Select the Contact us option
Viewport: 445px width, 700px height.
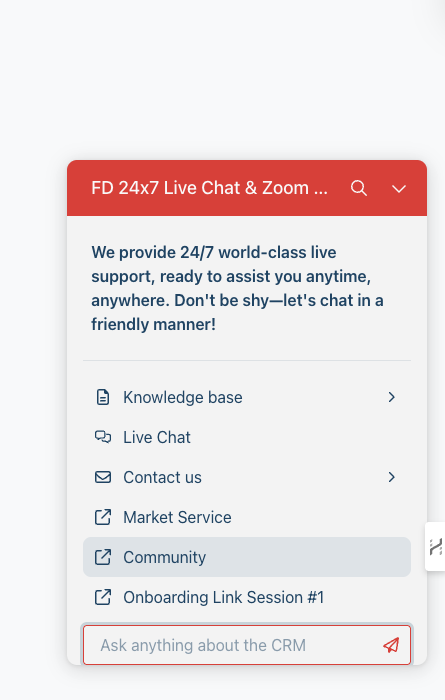(247, 477)
